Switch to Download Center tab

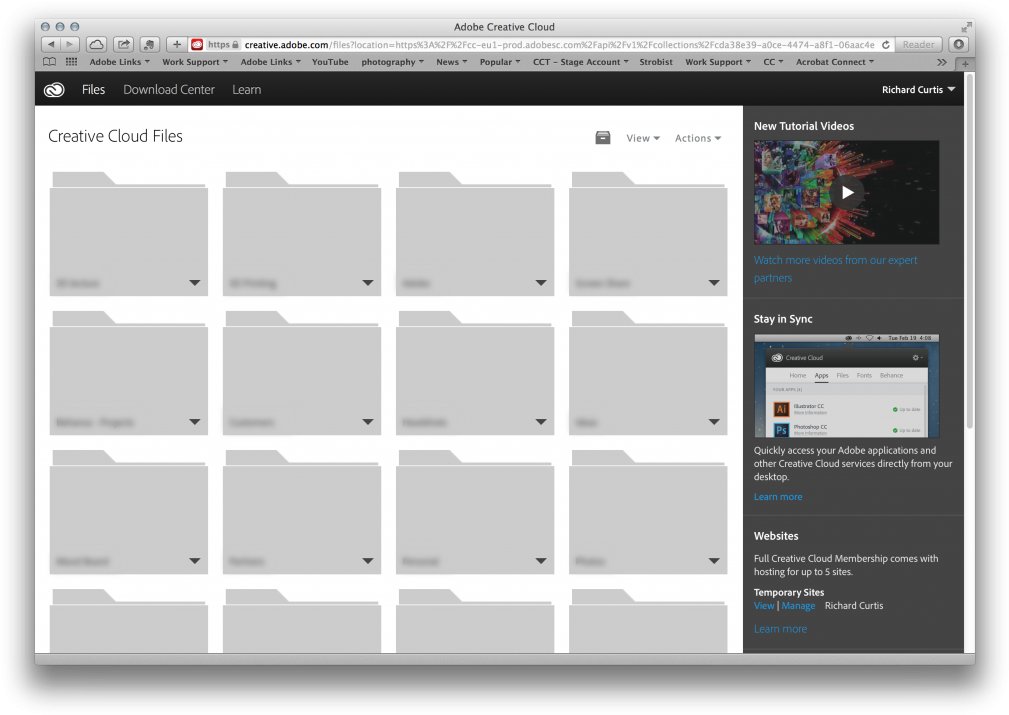point(169,90)
